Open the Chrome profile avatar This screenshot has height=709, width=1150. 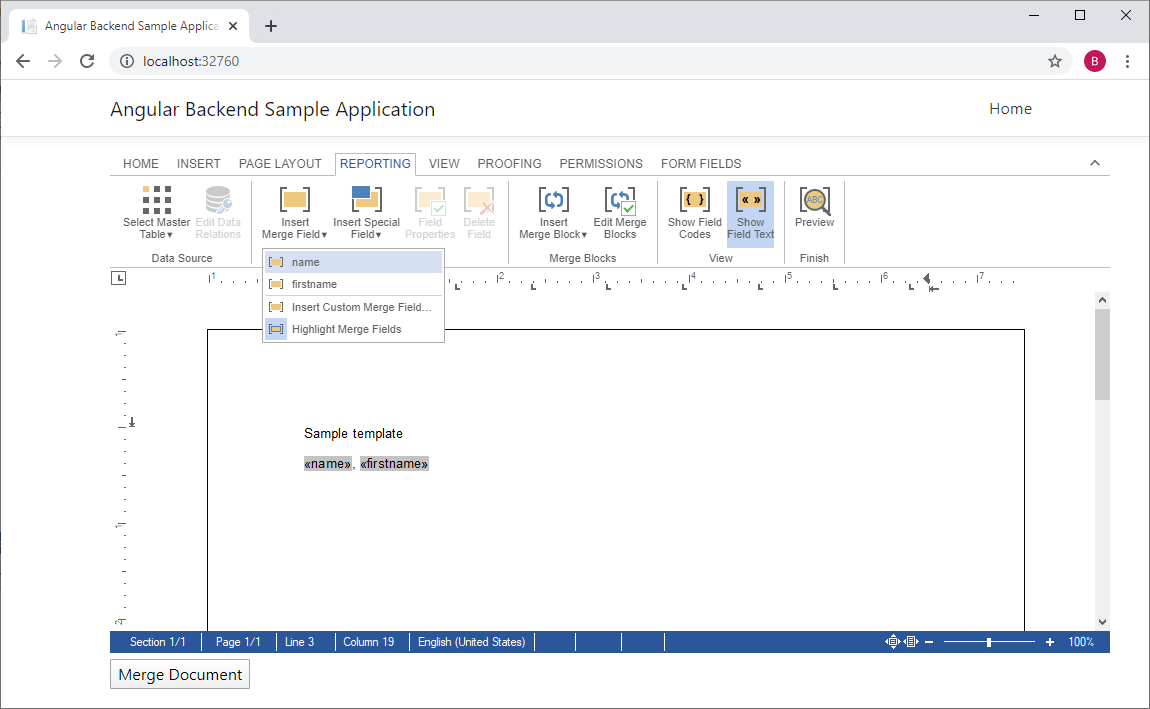(x=1094, y=61)
